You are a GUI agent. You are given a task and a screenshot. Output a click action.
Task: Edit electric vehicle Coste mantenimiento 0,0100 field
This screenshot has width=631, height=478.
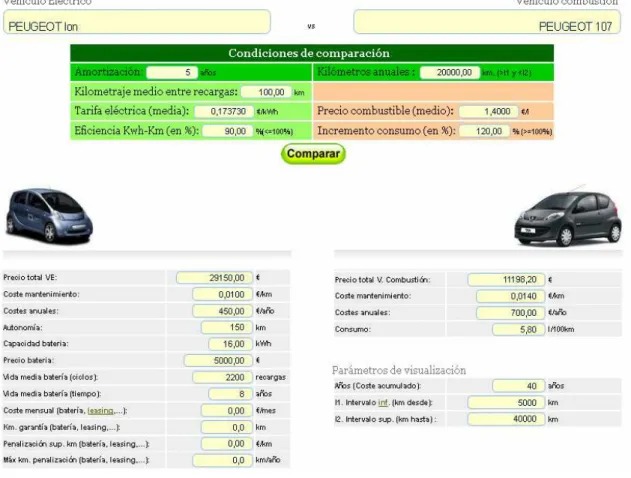[223, 295]
